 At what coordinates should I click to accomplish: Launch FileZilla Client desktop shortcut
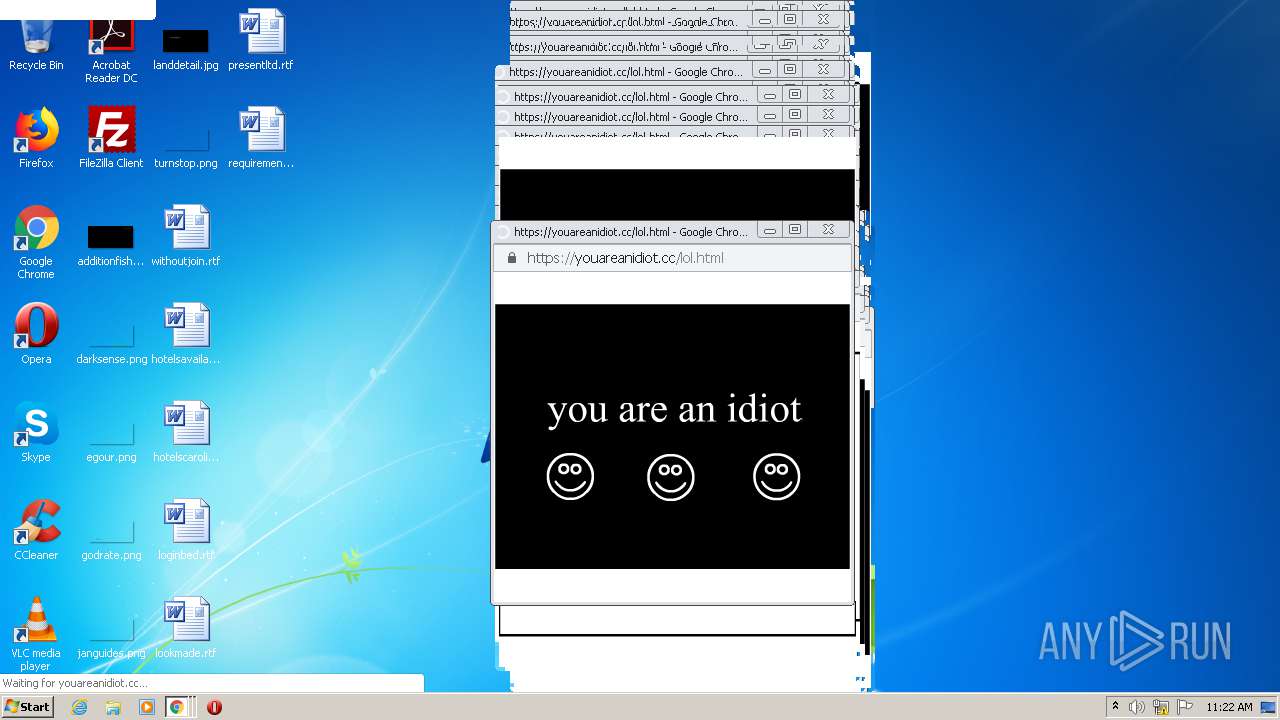coord(111,138)
